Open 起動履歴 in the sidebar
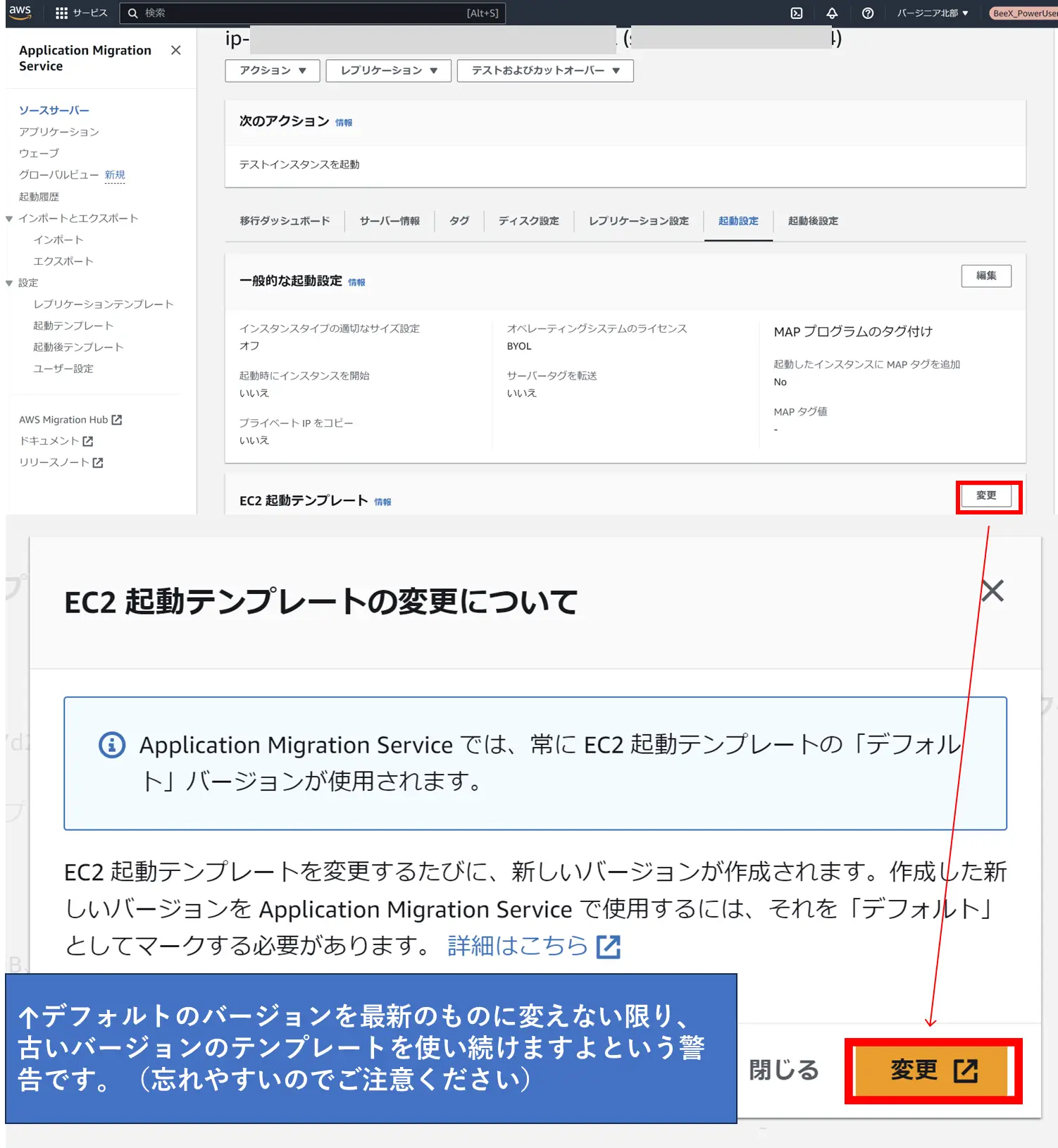 coord(39,197)
